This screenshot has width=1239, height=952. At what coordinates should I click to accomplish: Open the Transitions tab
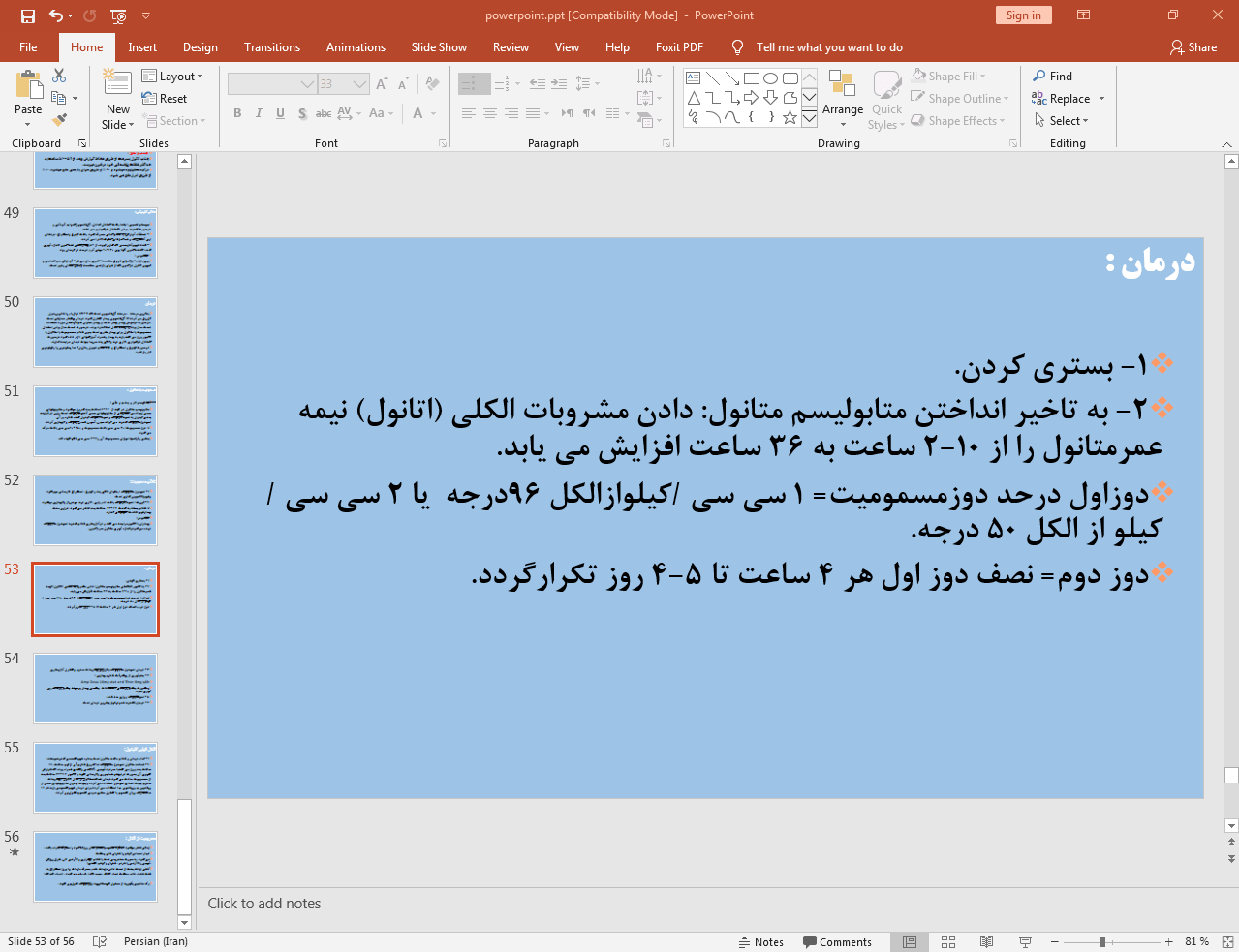[272, 47]
